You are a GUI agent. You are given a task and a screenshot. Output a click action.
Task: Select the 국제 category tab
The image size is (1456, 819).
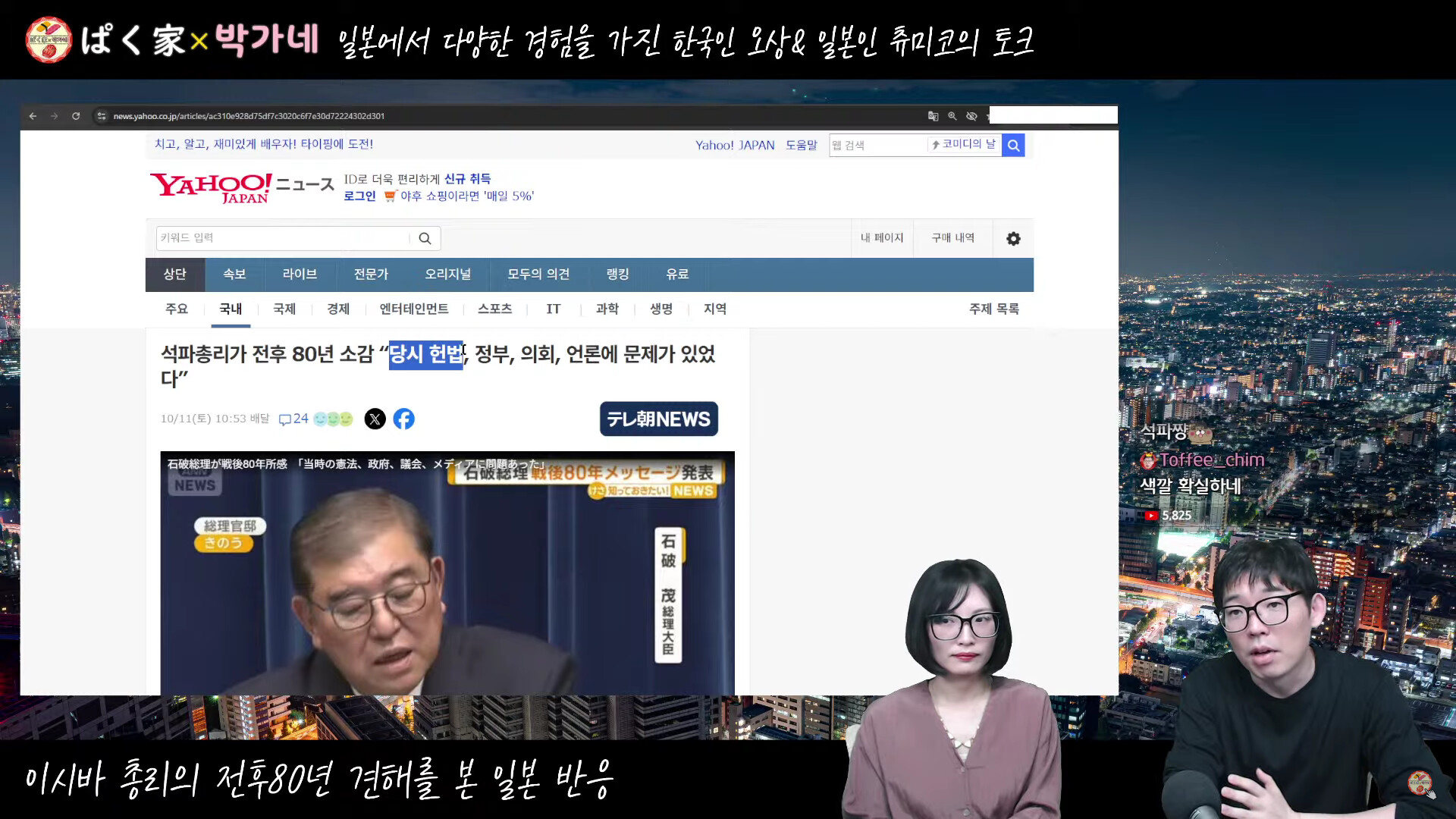pyautogui.click(x=284, y=309)
